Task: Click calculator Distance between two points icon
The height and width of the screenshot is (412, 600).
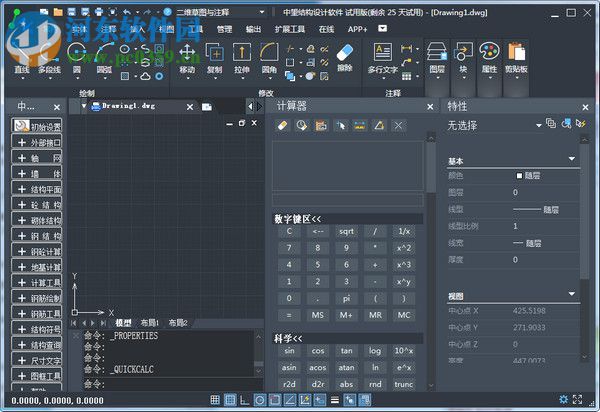Action: 360,125
